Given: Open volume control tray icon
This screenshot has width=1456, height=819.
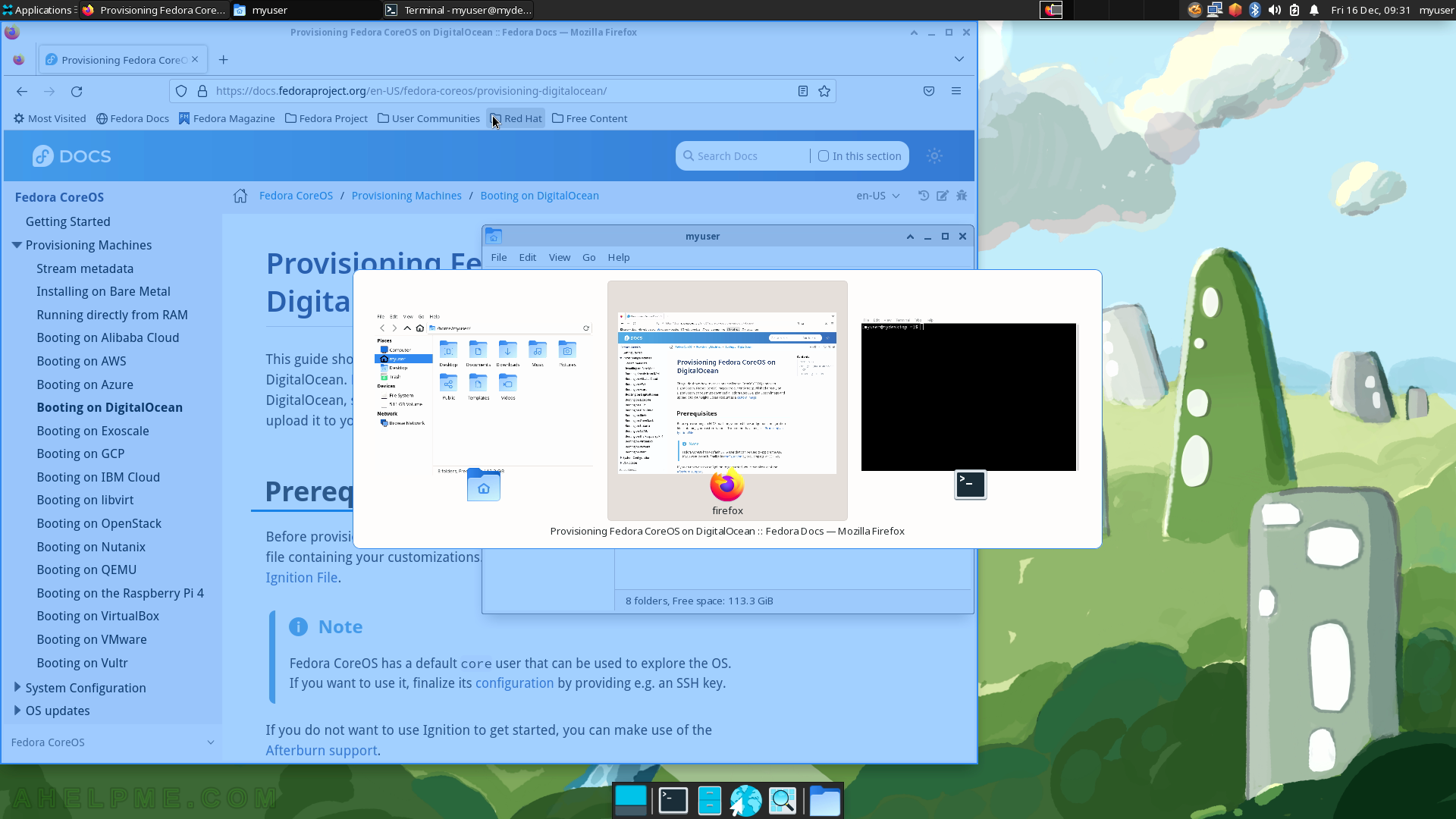Looking at the screenshot, I should pyautogui.click(x=1275, y=10).
